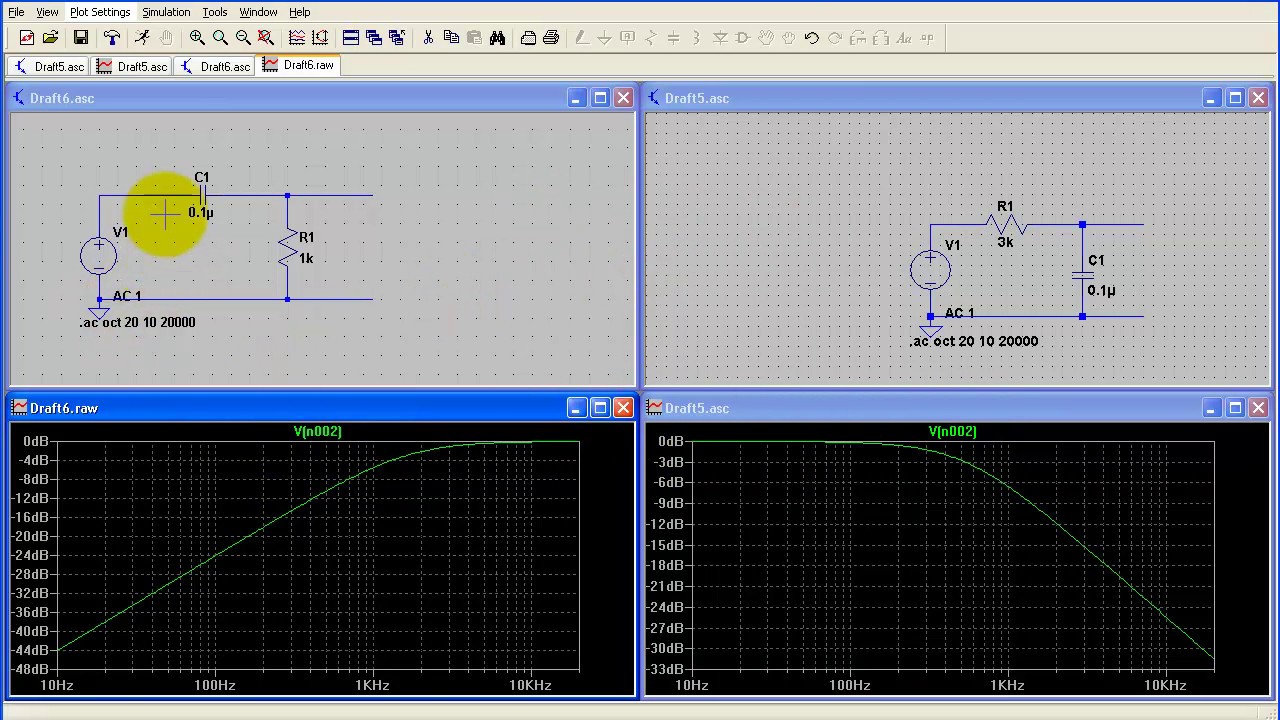Click the Pick Visible Traces icon
Image resolution: width=1280 pixels, height=720 pixels.
(x=297, y=38)
